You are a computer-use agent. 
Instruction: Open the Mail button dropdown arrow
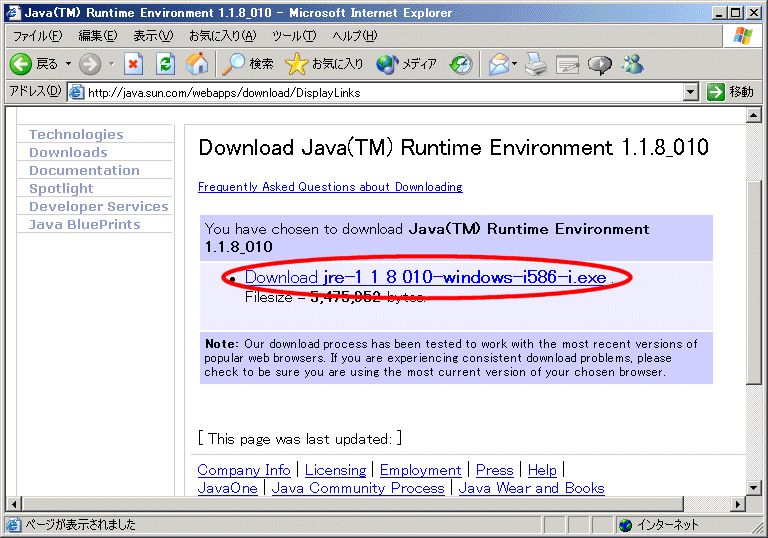[514, 64]
